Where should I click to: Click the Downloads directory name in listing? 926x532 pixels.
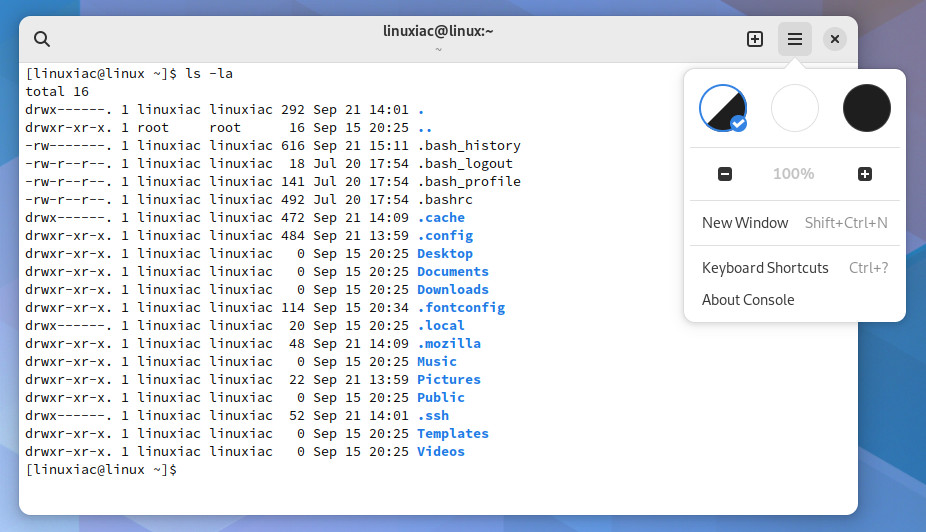point(453,289)
